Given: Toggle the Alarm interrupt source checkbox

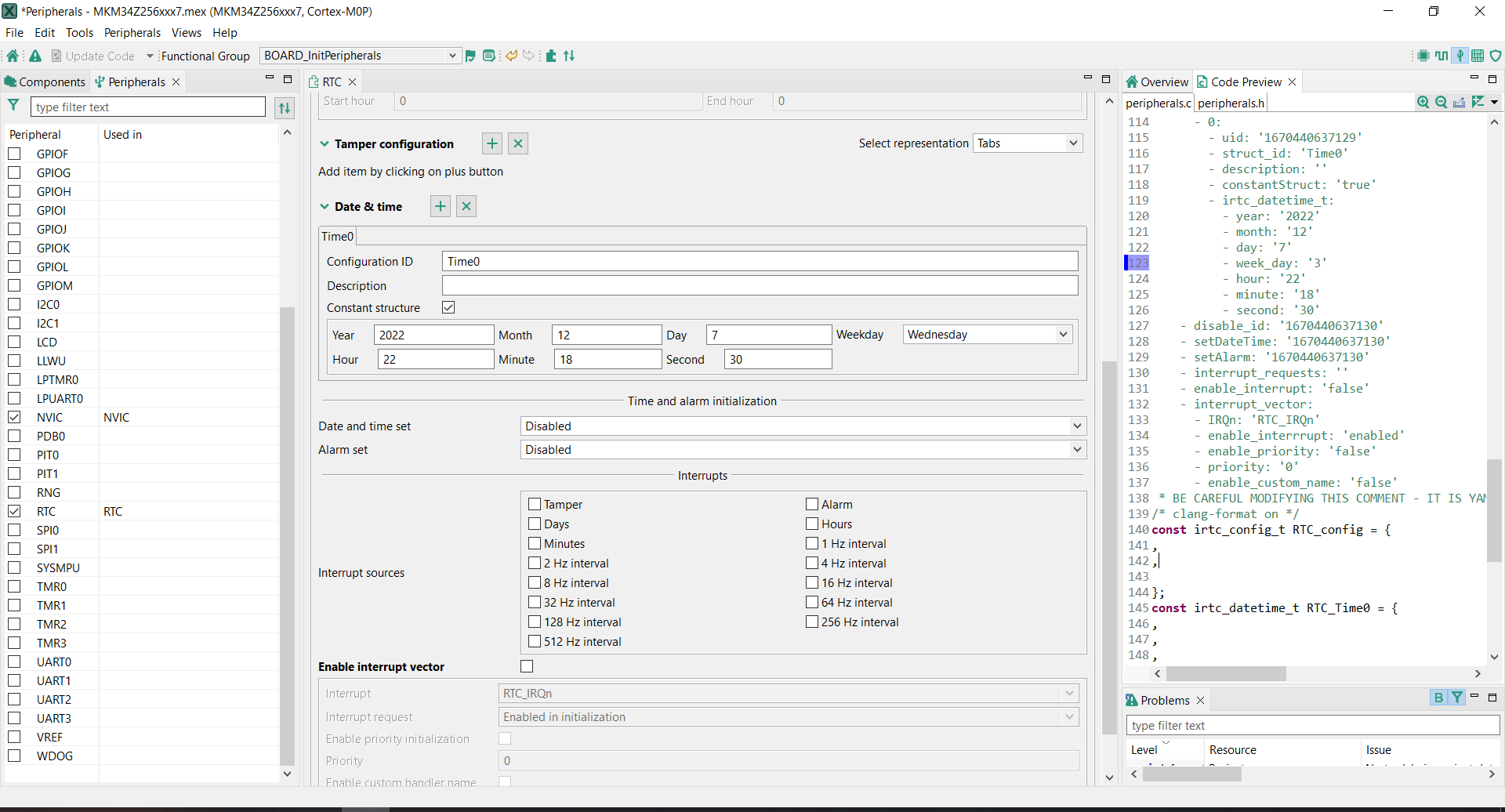Looking at the screenshot, I should pos(812,504).
